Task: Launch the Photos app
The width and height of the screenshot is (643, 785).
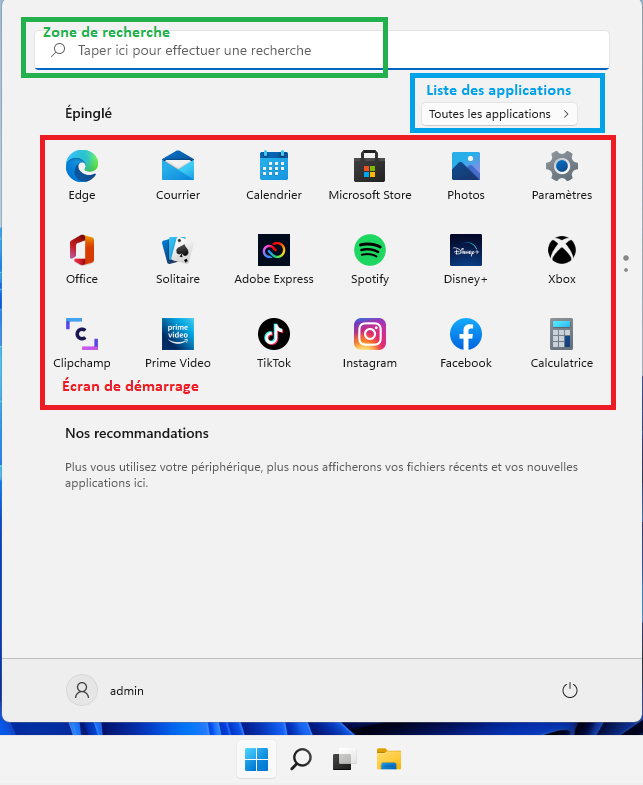Action: [x=466, y=166]
